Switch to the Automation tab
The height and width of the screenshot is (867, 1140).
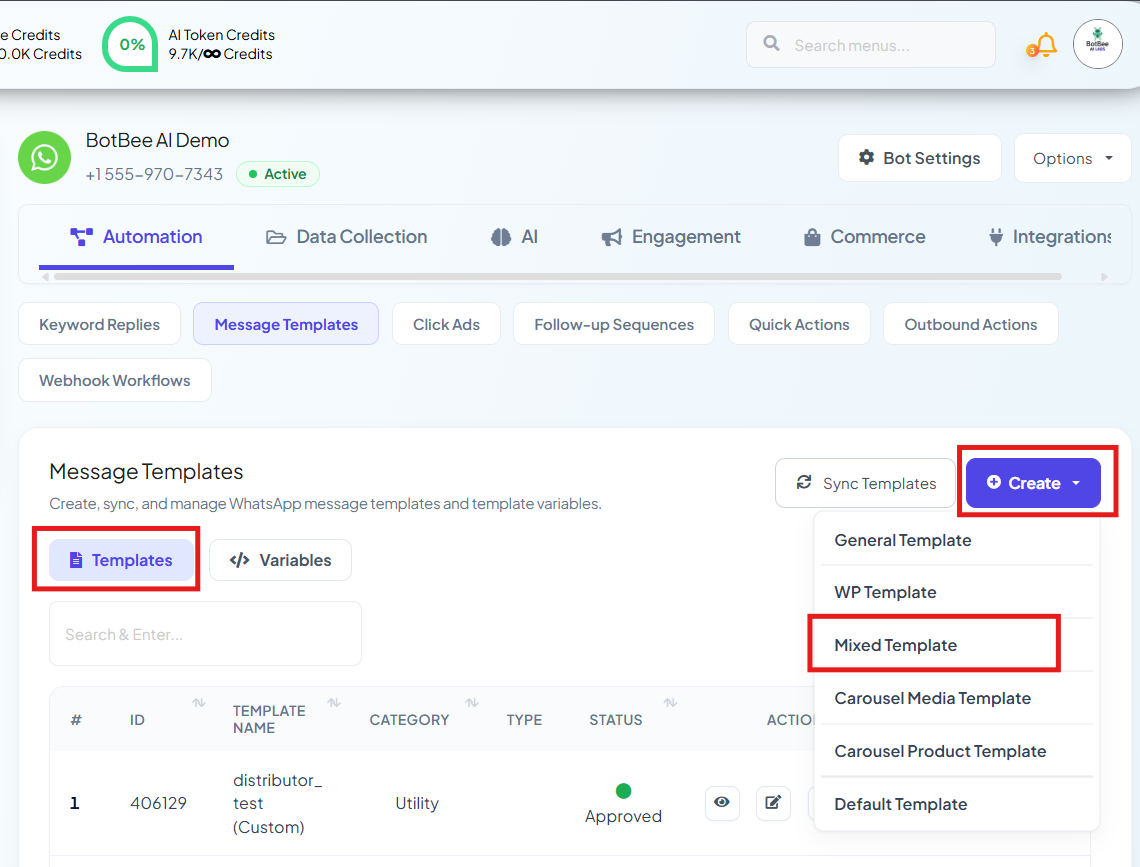pyautogui.click(x=136, y=237)
